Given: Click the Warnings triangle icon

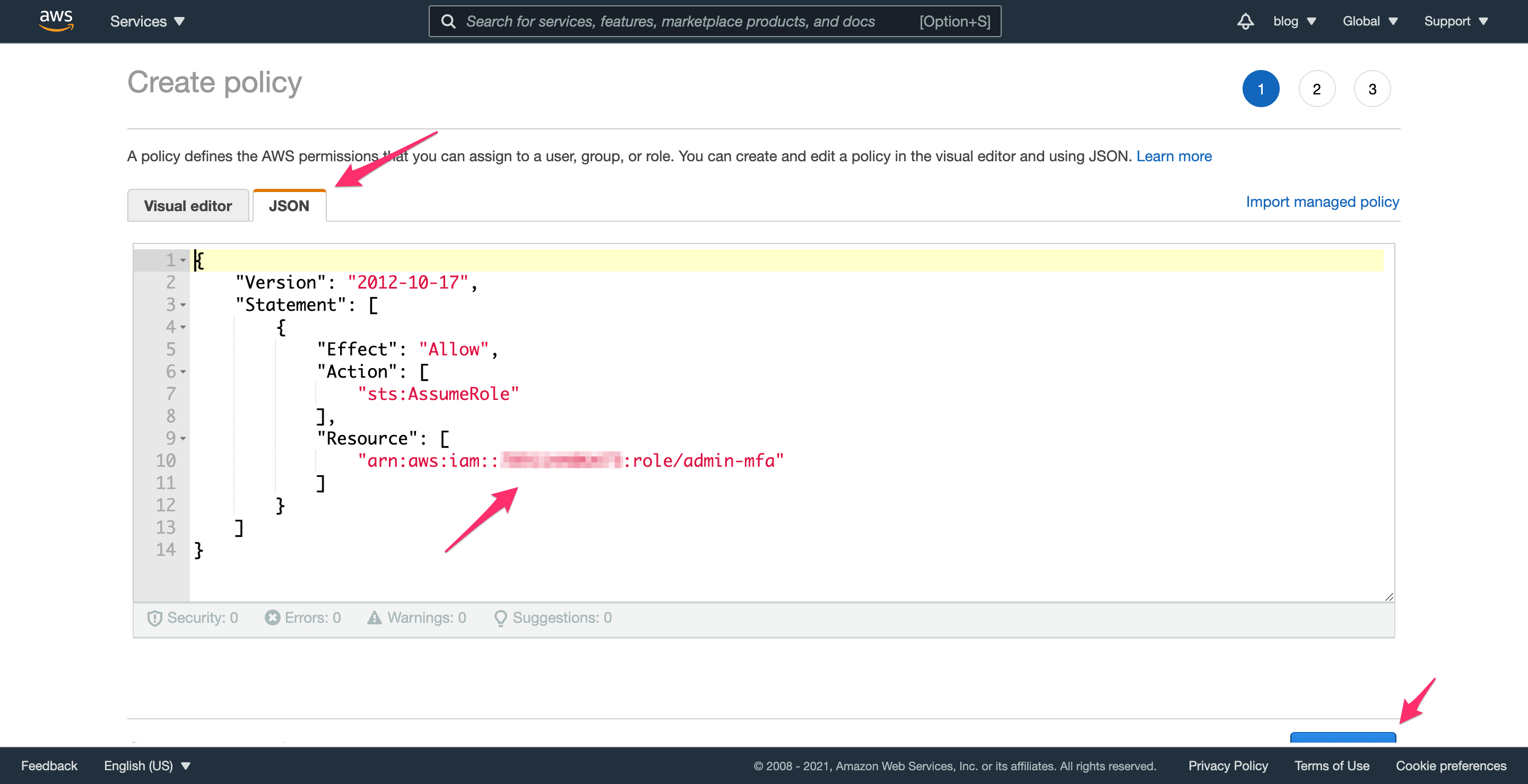Looking at the screenshot, I should (x=374, y=617).
